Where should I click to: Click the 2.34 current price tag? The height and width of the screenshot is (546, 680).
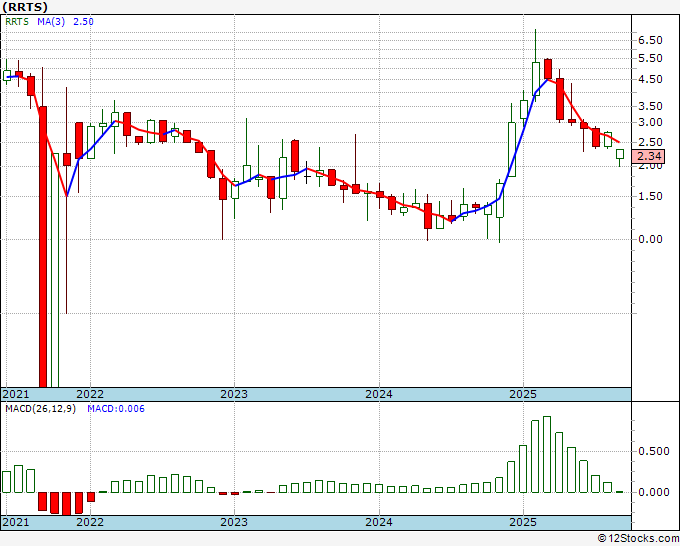pos(649,155)
